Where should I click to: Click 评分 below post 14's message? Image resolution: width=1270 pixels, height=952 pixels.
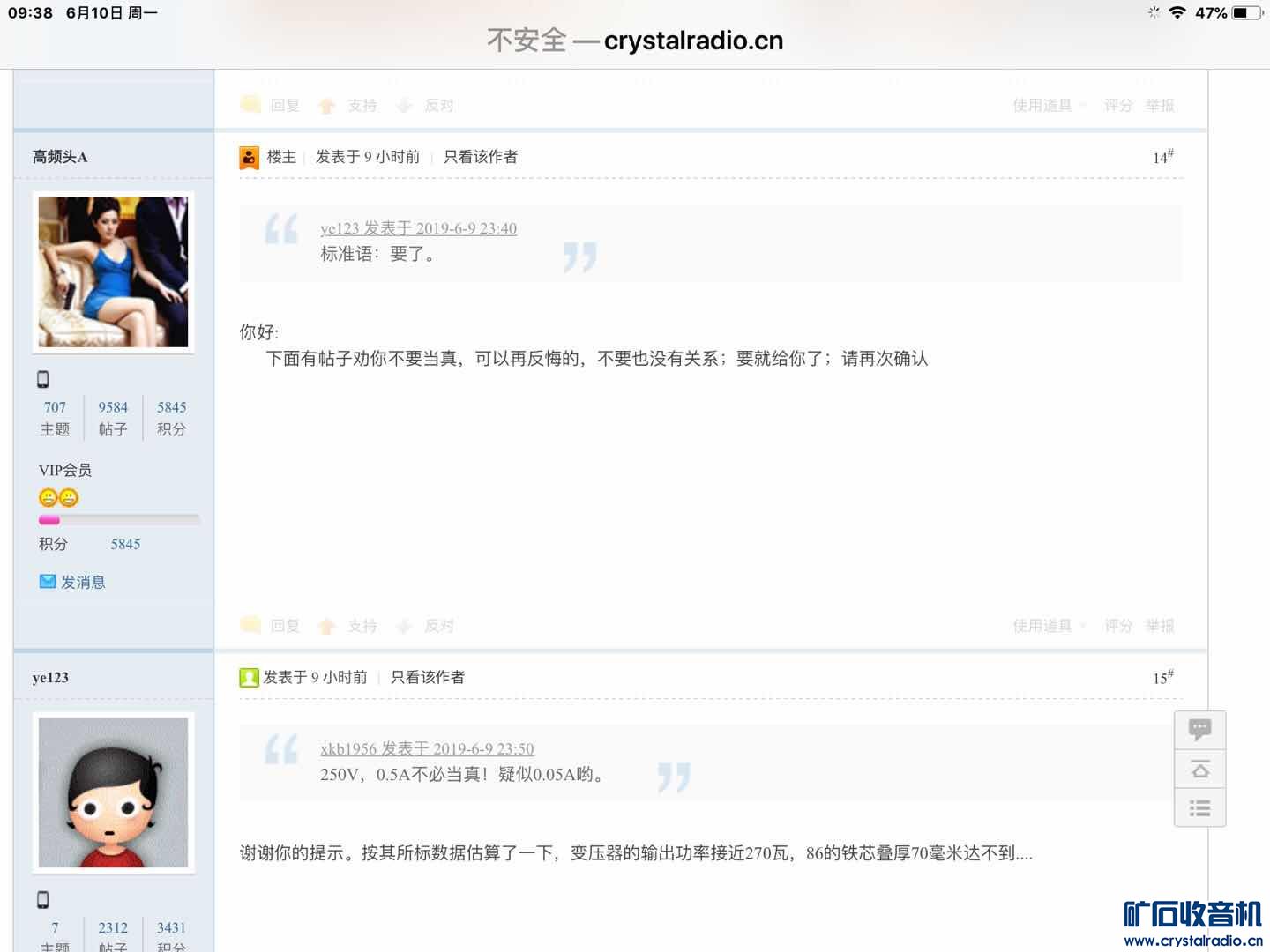pyautogui.click(x=1118, y=626)
